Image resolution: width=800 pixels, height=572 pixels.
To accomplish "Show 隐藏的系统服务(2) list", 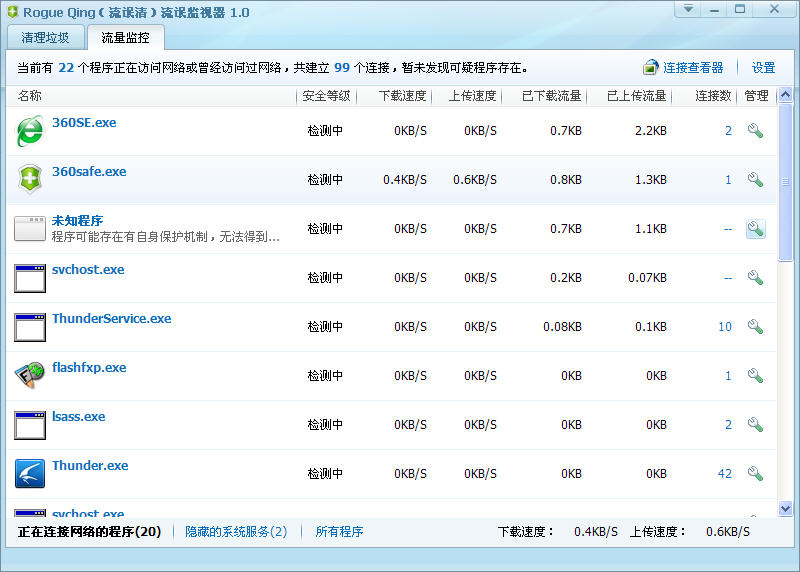I will [236, 532].
